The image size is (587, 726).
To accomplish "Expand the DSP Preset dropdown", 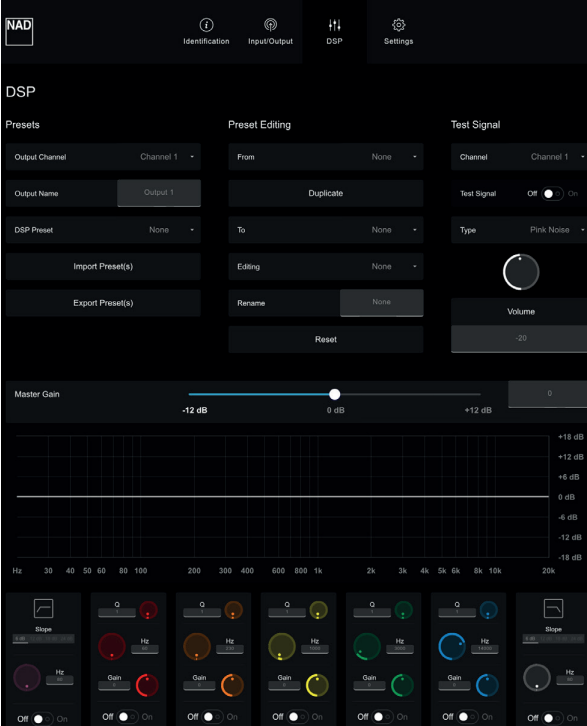I will [x=103, y=230].
